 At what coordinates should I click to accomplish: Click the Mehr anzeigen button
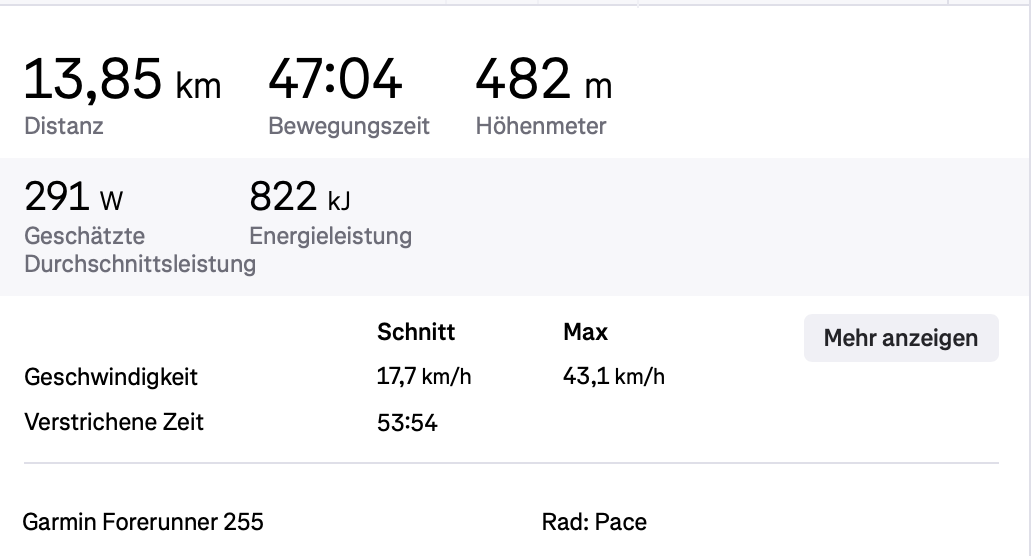(x=900, y=338)
